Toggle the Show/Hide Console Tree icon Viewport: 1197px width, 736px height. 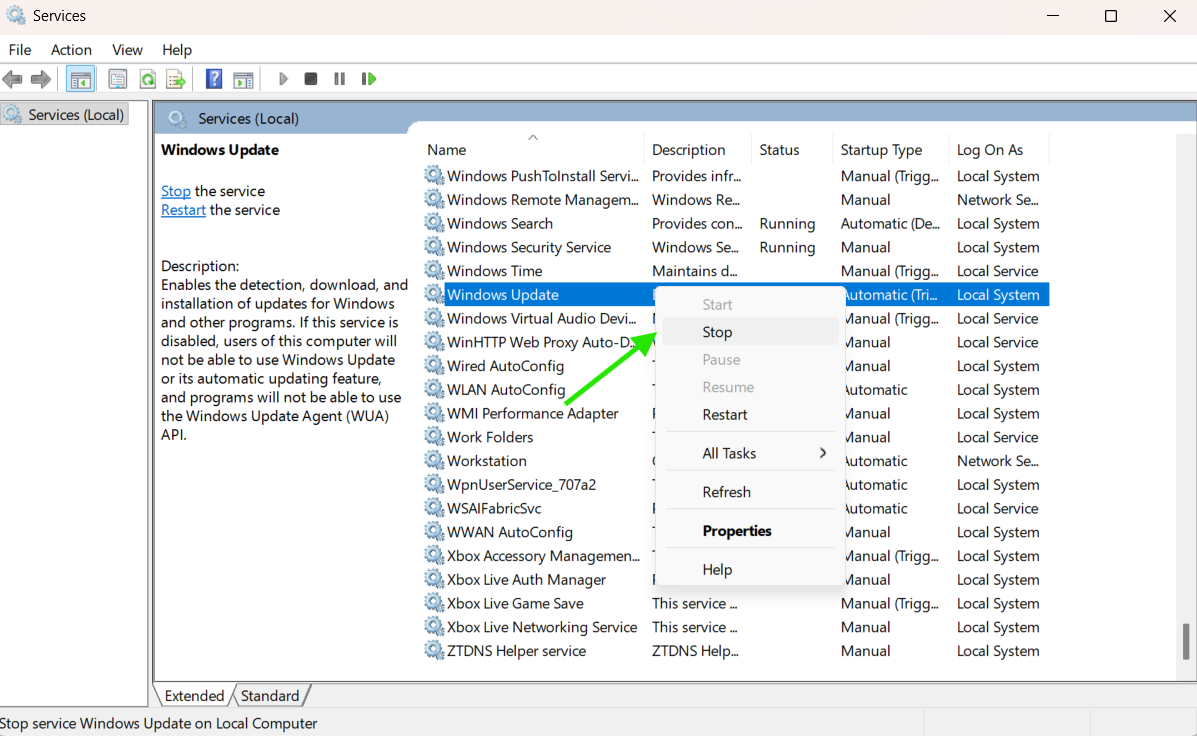80,79
